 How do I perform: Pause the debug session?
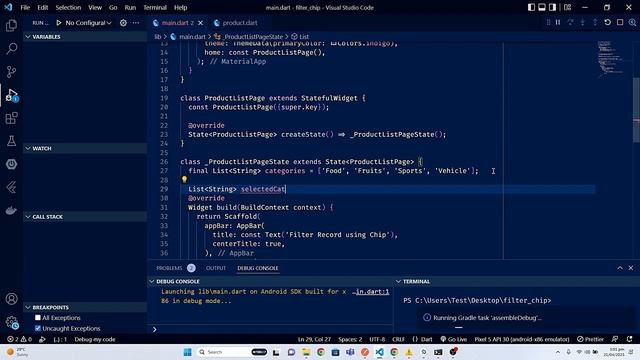pyautogui.click(x=558, y=22)
